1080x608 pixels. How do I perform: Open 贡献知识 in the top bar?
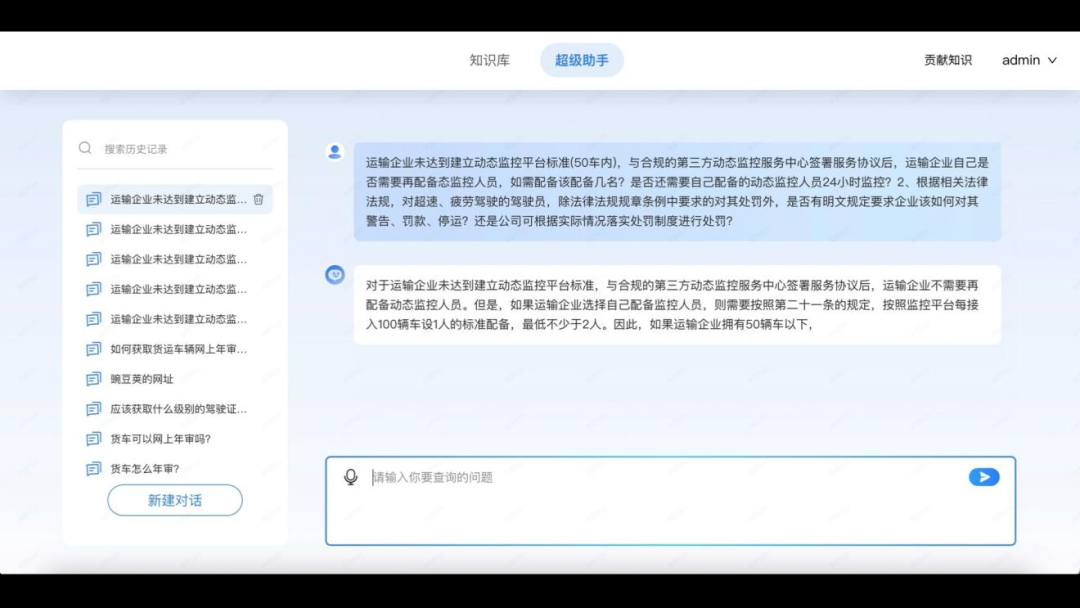pyautogui.click(x=946, y=60)
